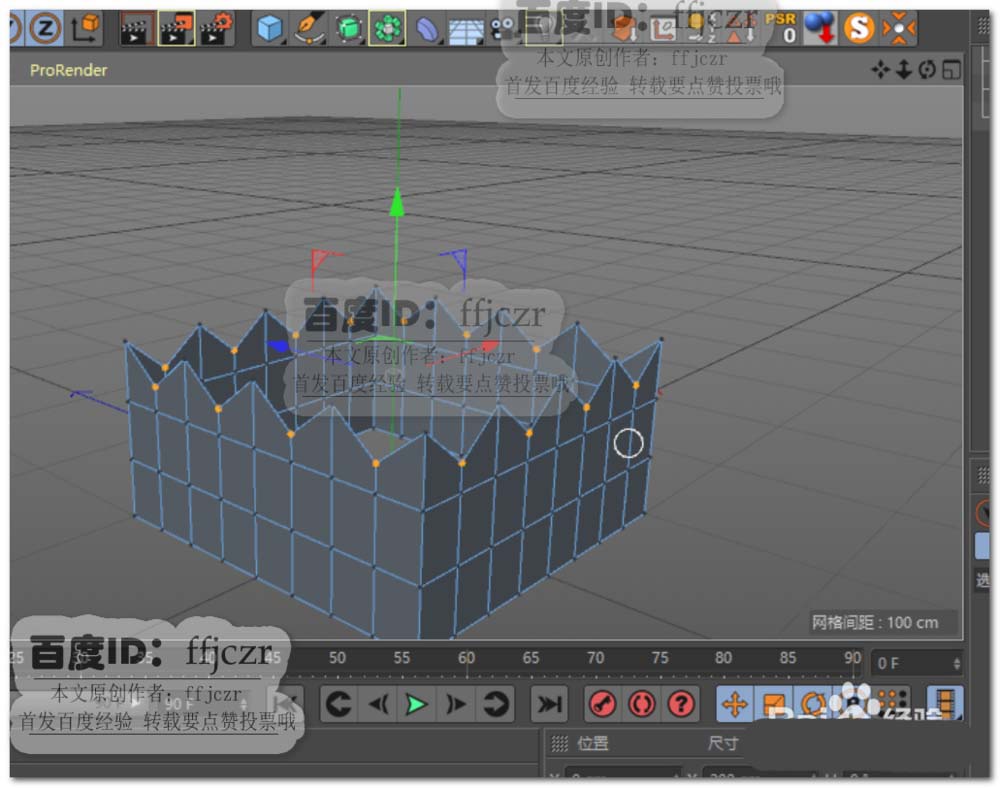The height and width of the screenshot is (788, 1000).
Task: Record active objects keyframe
Action: tap(602, 704)
